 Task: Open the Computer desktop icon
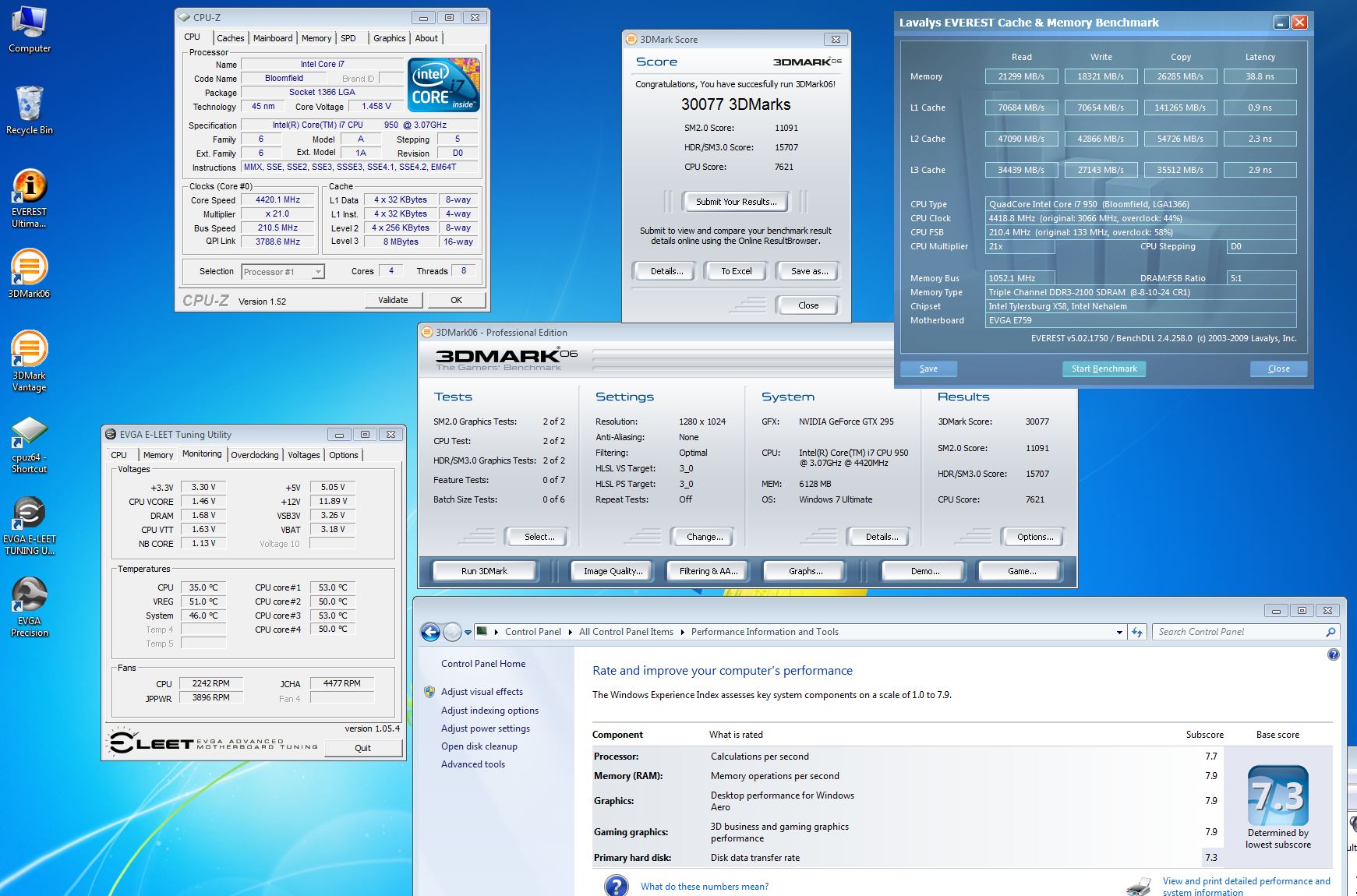30,30
